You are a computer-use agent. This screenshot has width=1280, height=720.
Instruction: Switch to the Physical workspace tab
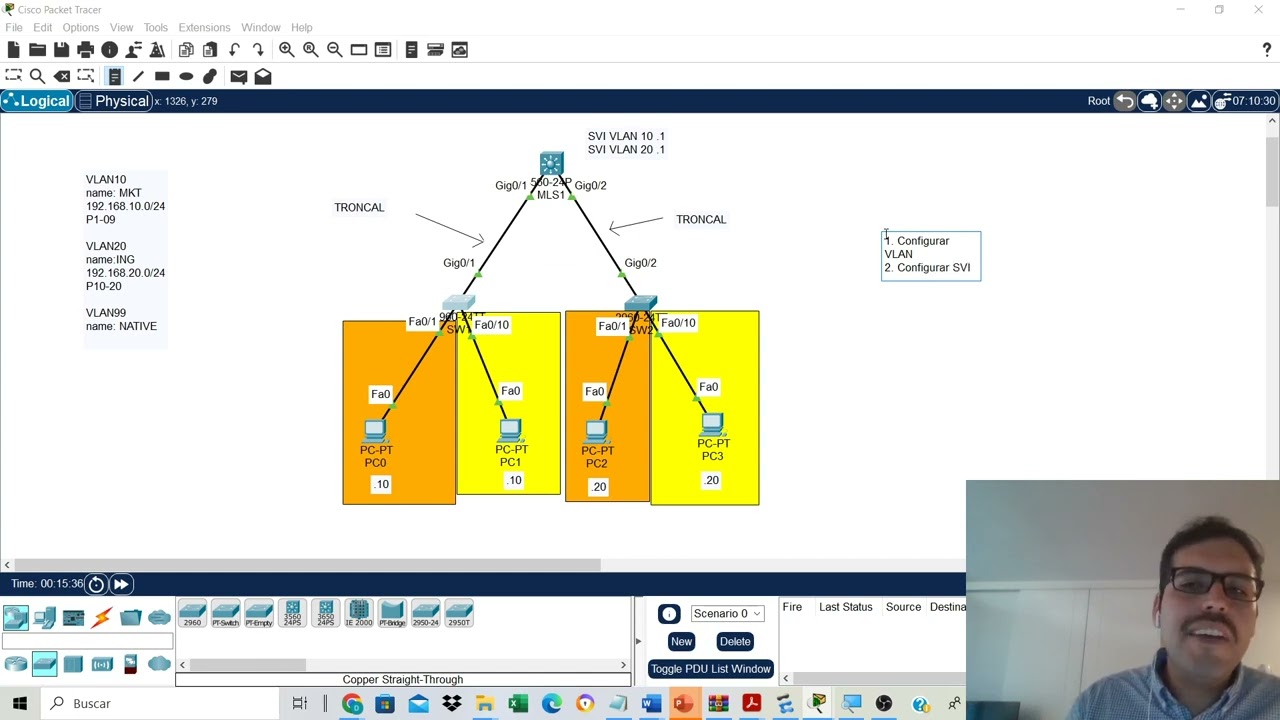tap(113, 101)
